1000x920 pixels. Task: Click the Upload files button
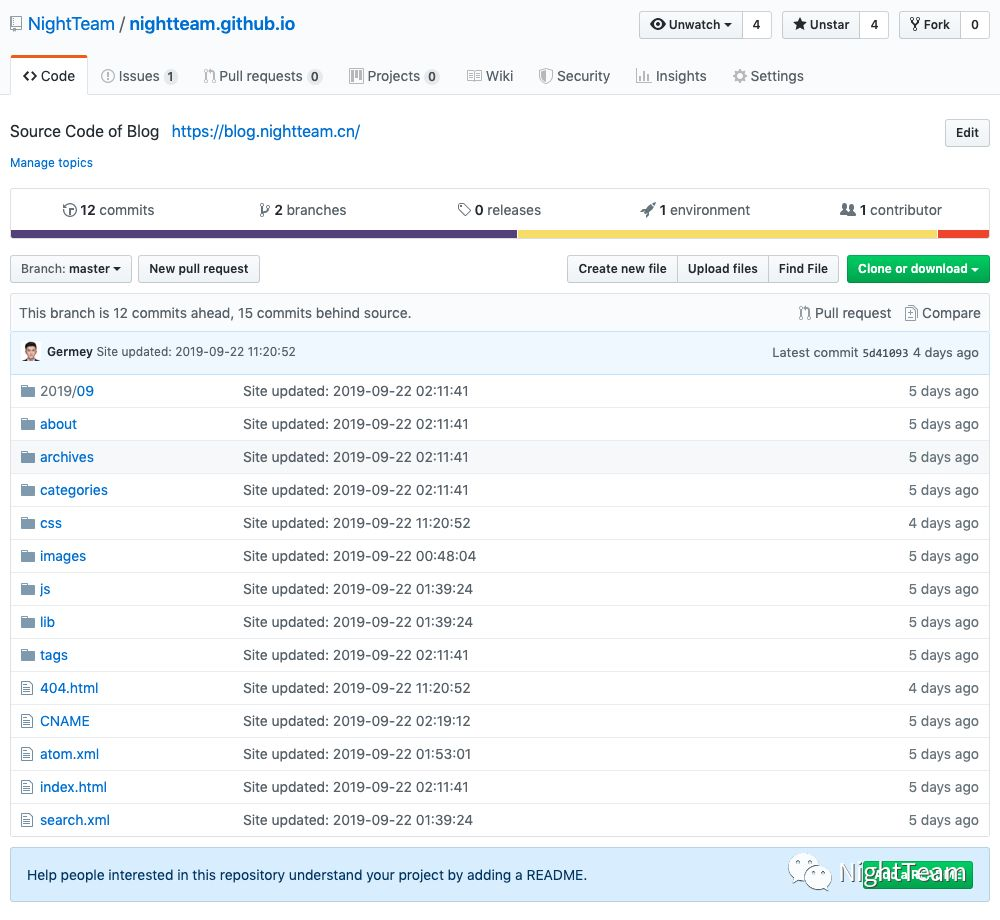(723, 269)
